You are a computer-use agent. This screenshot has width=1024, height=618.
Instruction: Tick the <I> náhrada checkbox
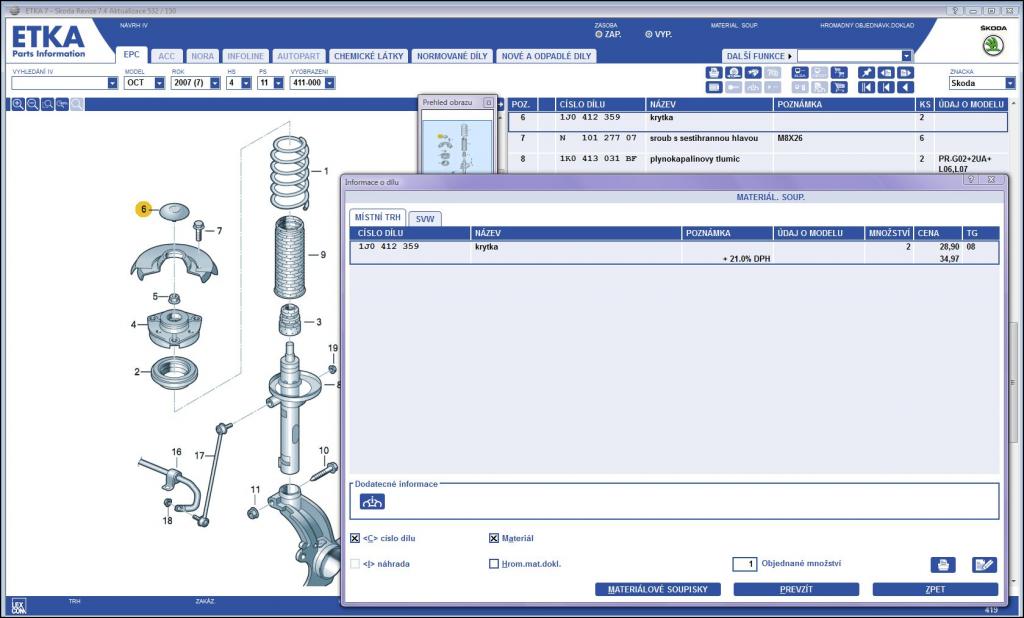(355, 564)
